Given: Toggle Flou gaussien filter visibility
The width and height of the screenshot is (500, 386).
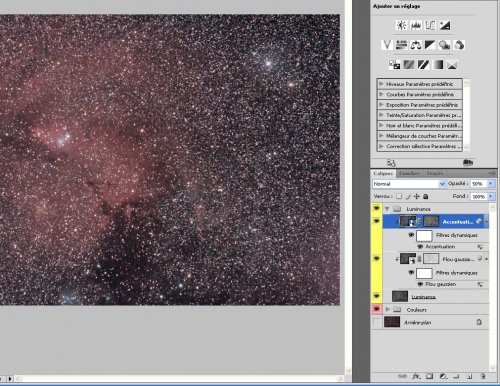Looking at the screenshot, I should 420,284.
